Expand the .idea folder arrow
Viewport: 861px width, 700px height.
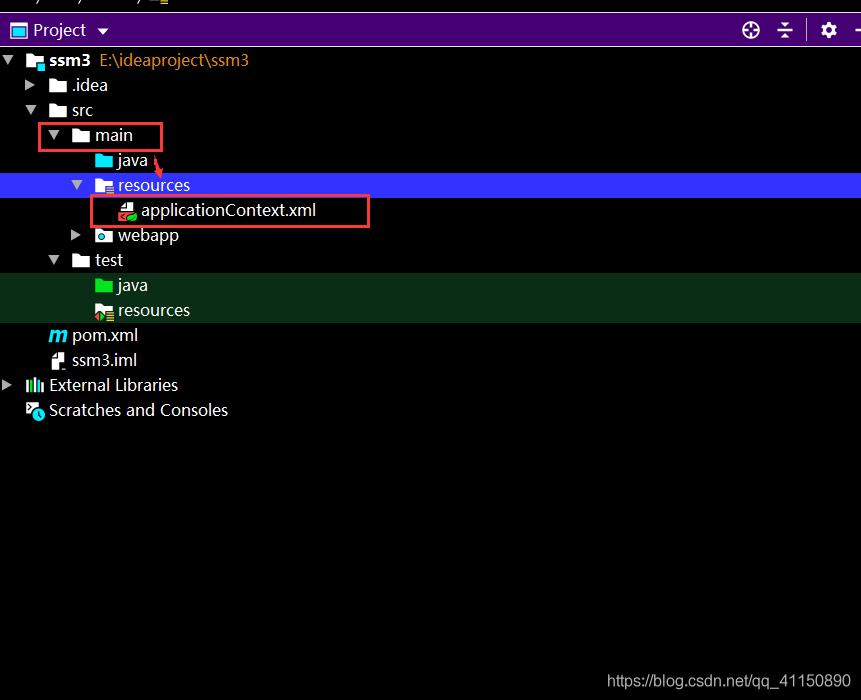click(31, 85)
